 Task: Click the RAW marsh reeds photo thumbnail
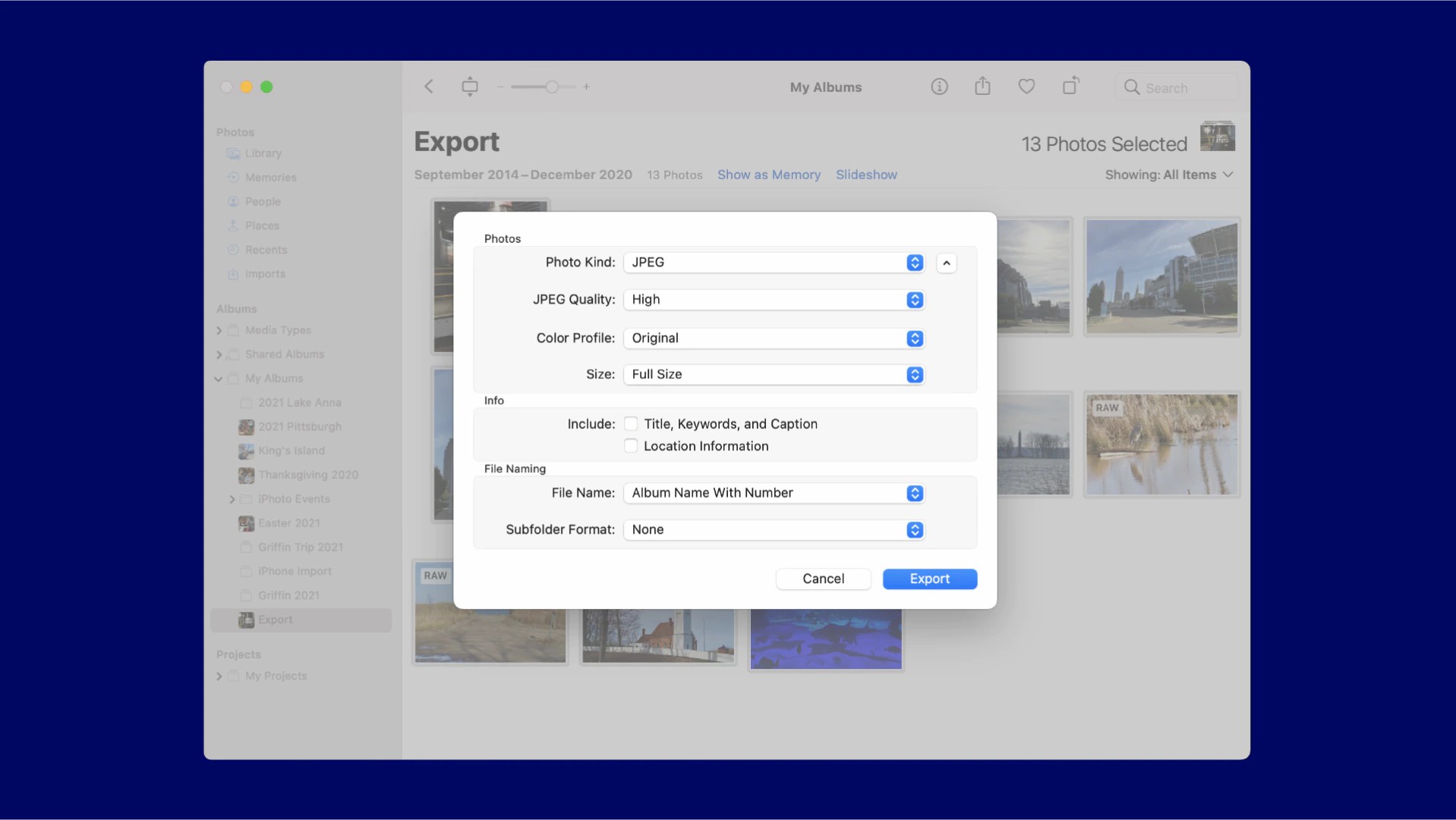click(x=1161, y=445)
